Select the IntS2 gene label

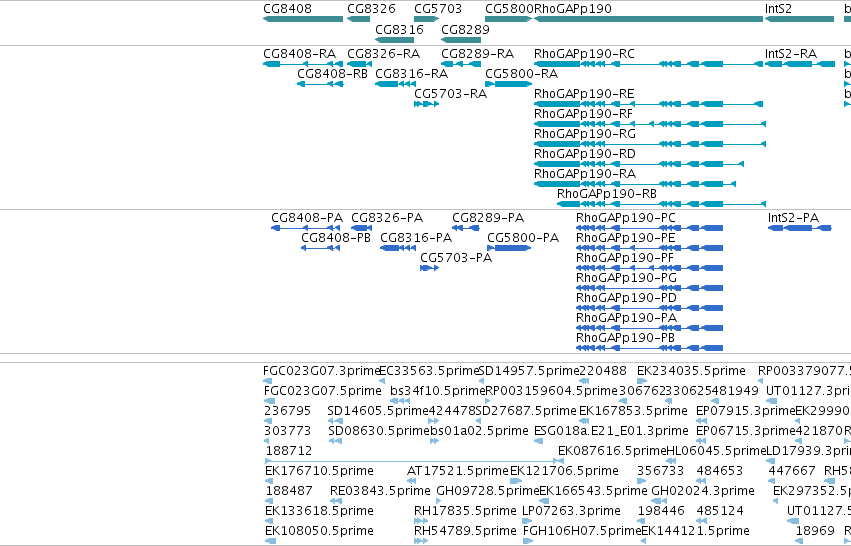(x=778, y=9)
